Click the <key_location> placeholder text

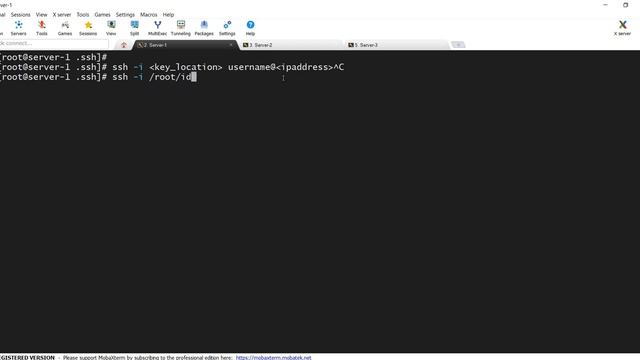click(x=186, y=67)
